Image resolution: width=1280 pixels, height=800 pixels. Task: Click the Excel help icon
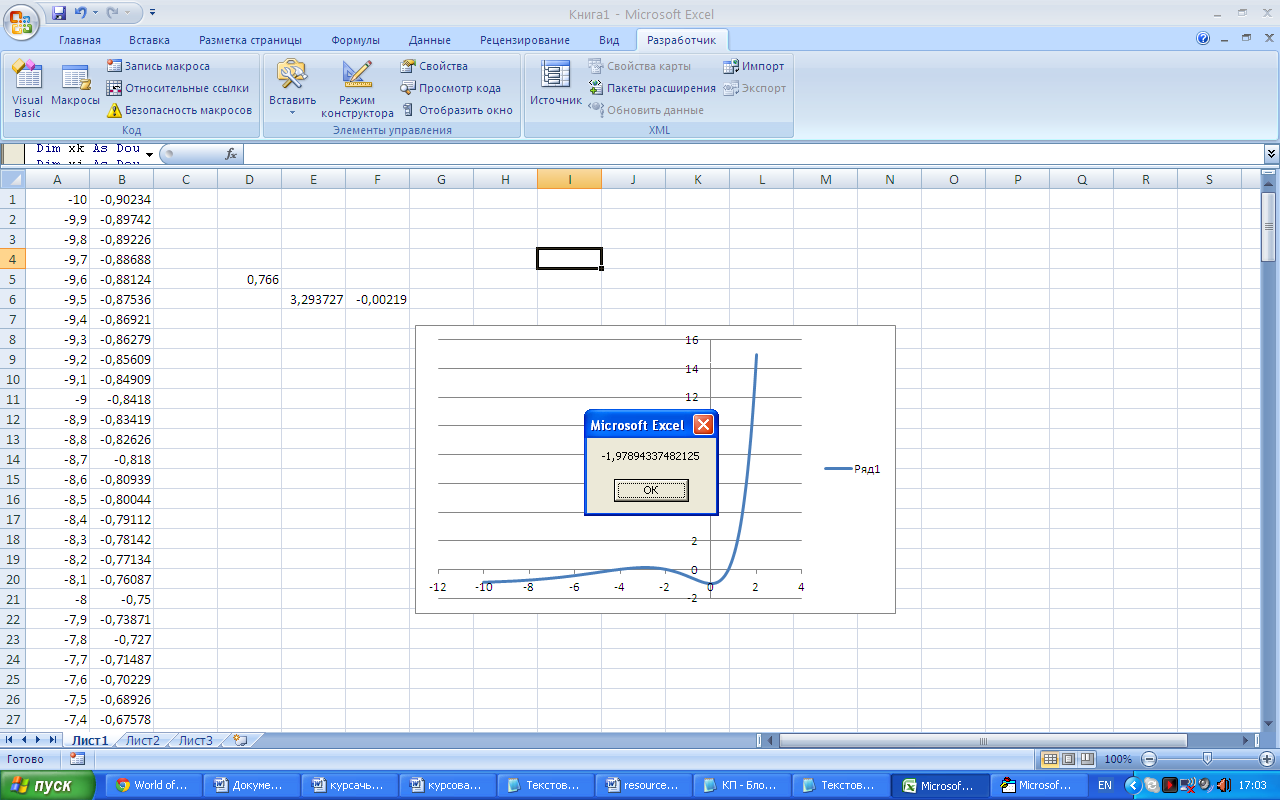click(x=1203, y=39)
